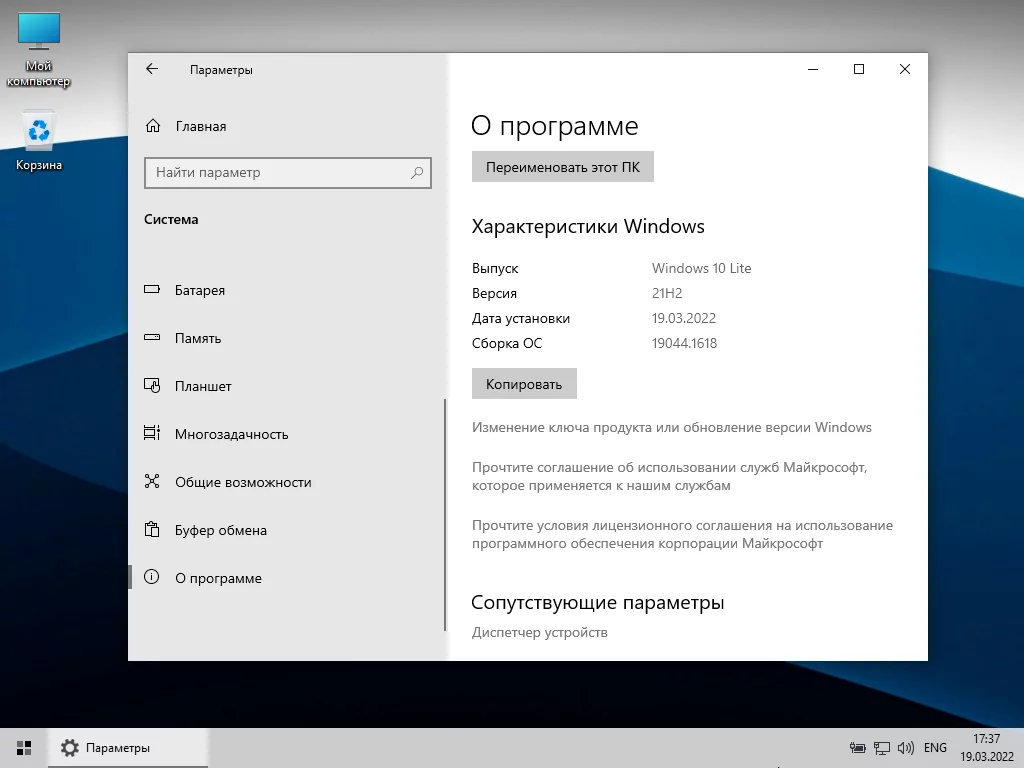Viewport: 1024px width, 768px height.
Task: Click the gear icon in taskbar
Action: pyautogui.click(x=69, y=748)
